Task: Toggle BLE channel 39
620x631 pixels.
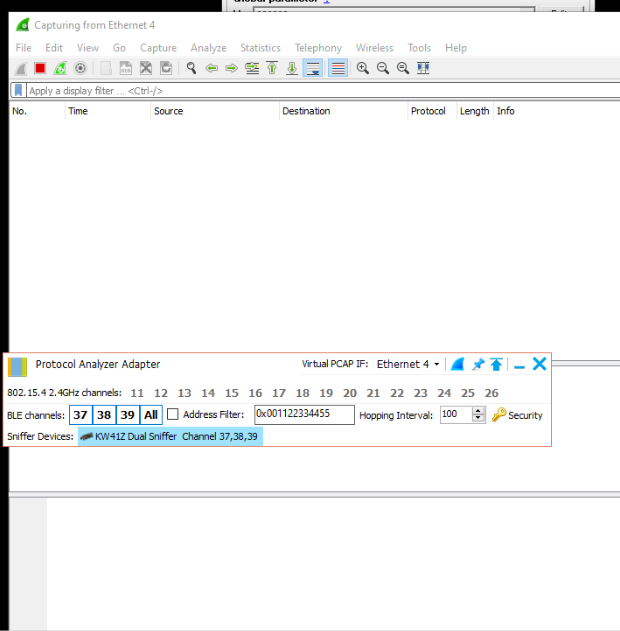Action: 128,415
